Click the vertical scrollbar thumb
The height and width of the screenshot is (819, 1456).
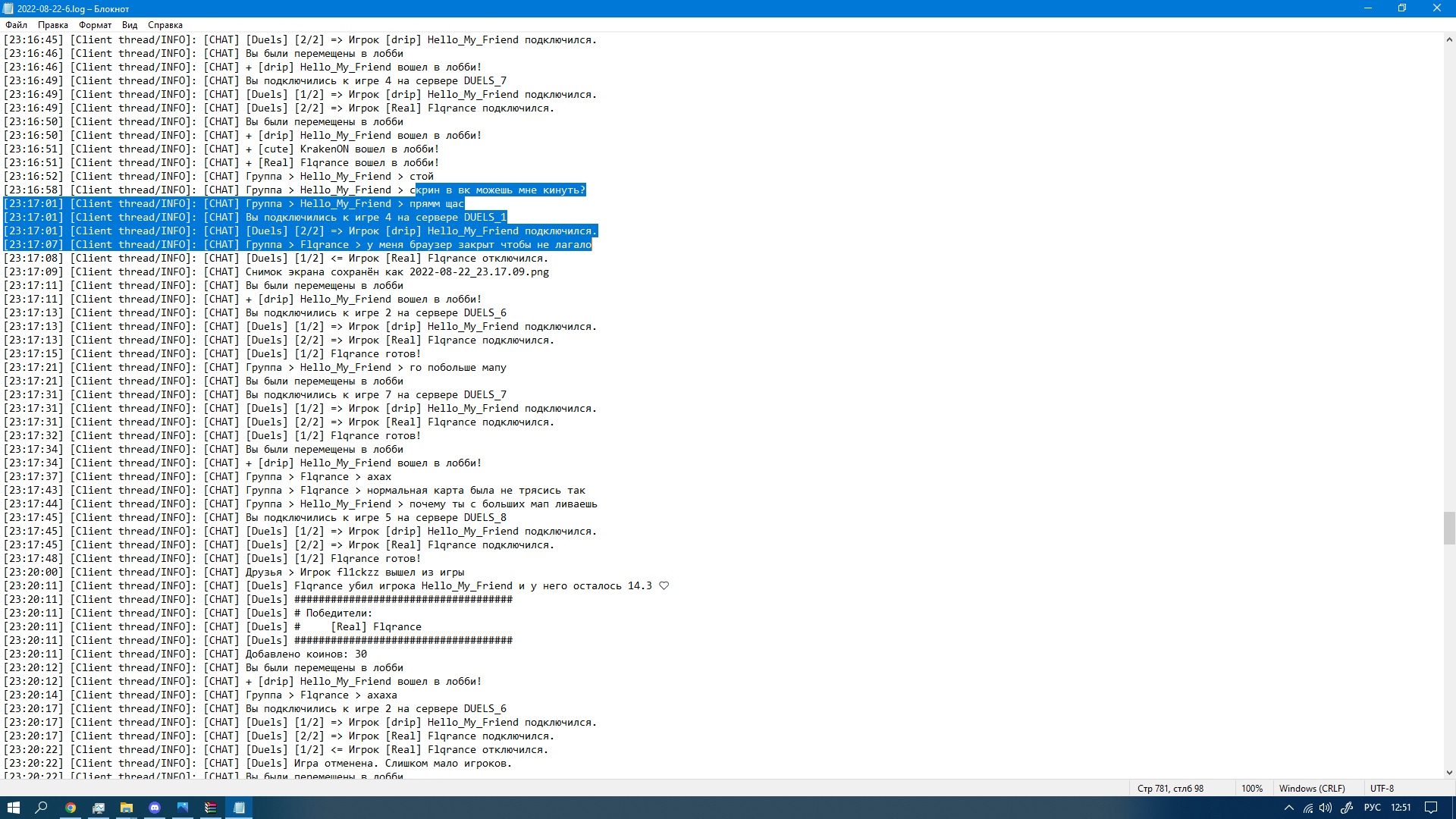pyautogui.click(x=1448, y=528)
